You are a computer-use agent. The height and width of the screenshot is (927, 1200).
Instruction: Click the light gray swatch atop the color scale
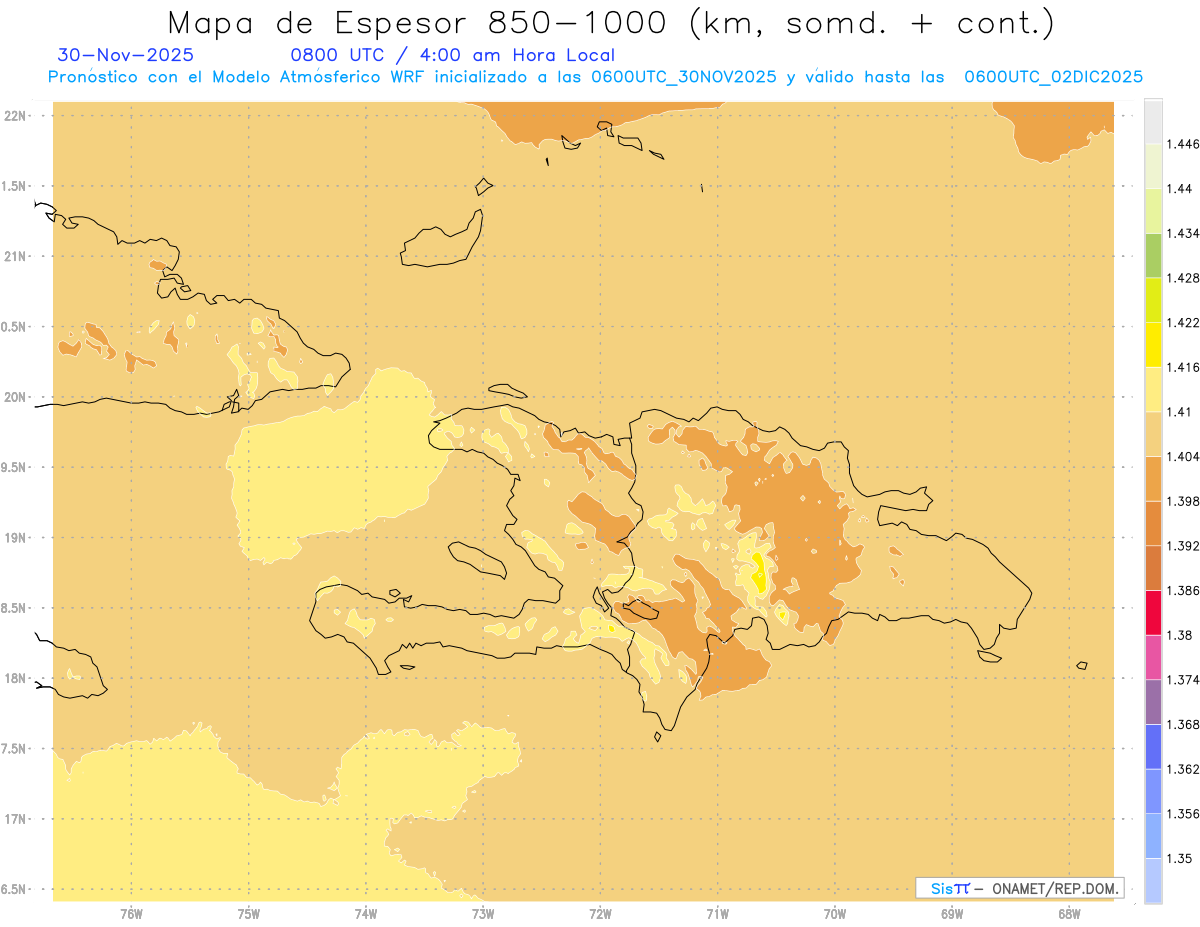pos(1153,121)
